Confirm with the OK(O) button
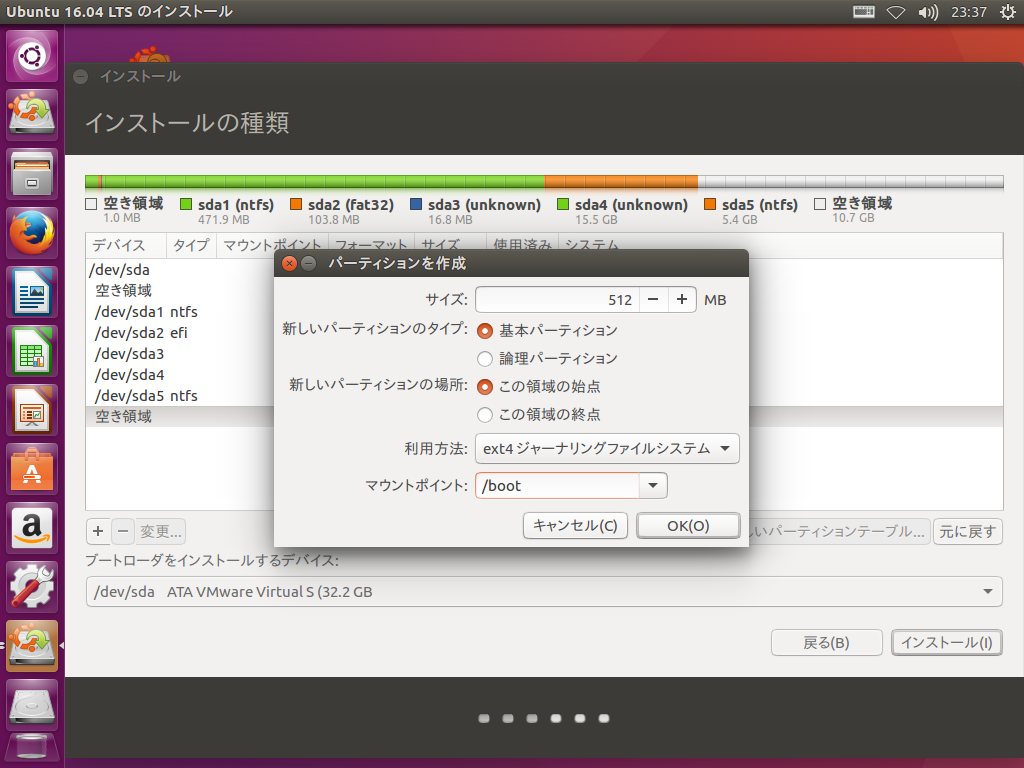Screen dimensions: 1024x768 (x=688, y=526)
